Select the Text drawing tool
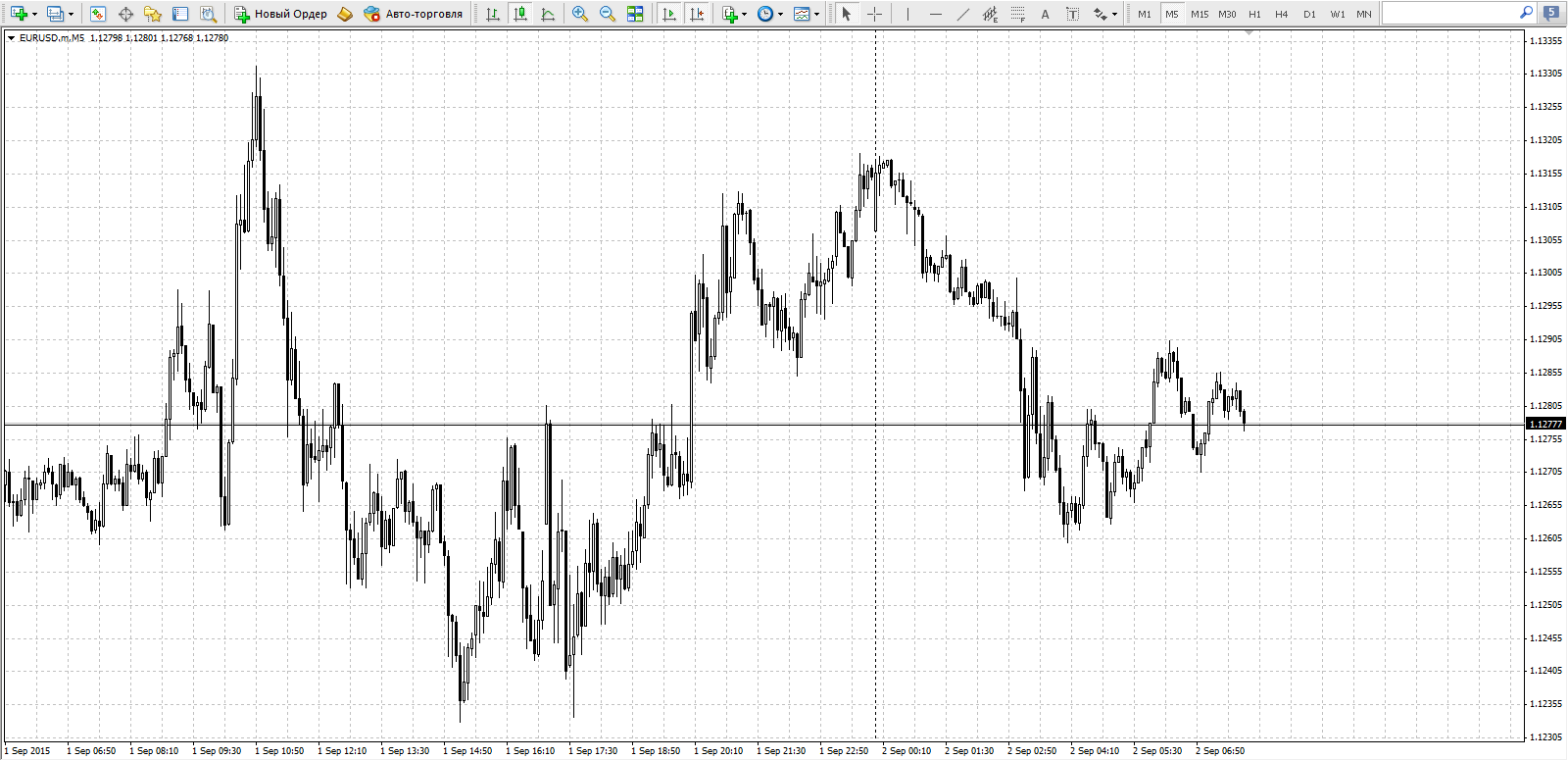This screenshot has width=1568, height=760. pos(1045,14)
